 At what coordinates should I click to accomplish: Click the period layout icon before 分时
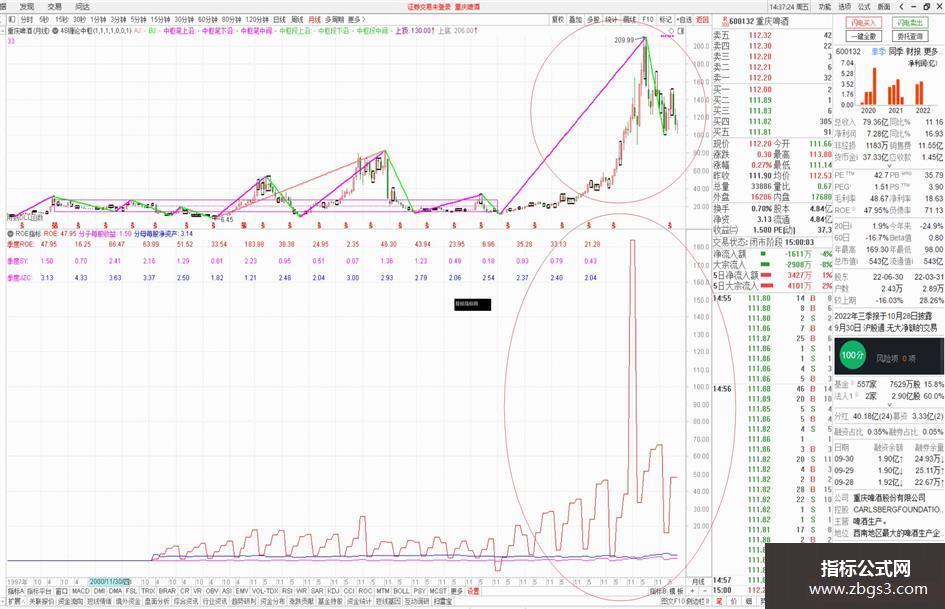pyautogui.click(x=11, y=20)
